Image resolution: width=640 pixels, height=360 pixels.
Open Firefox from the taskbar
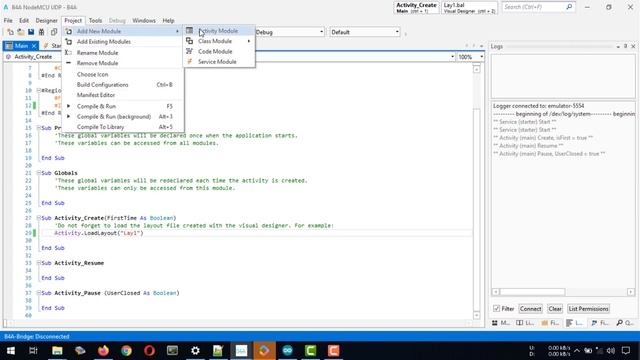[103, 351]
